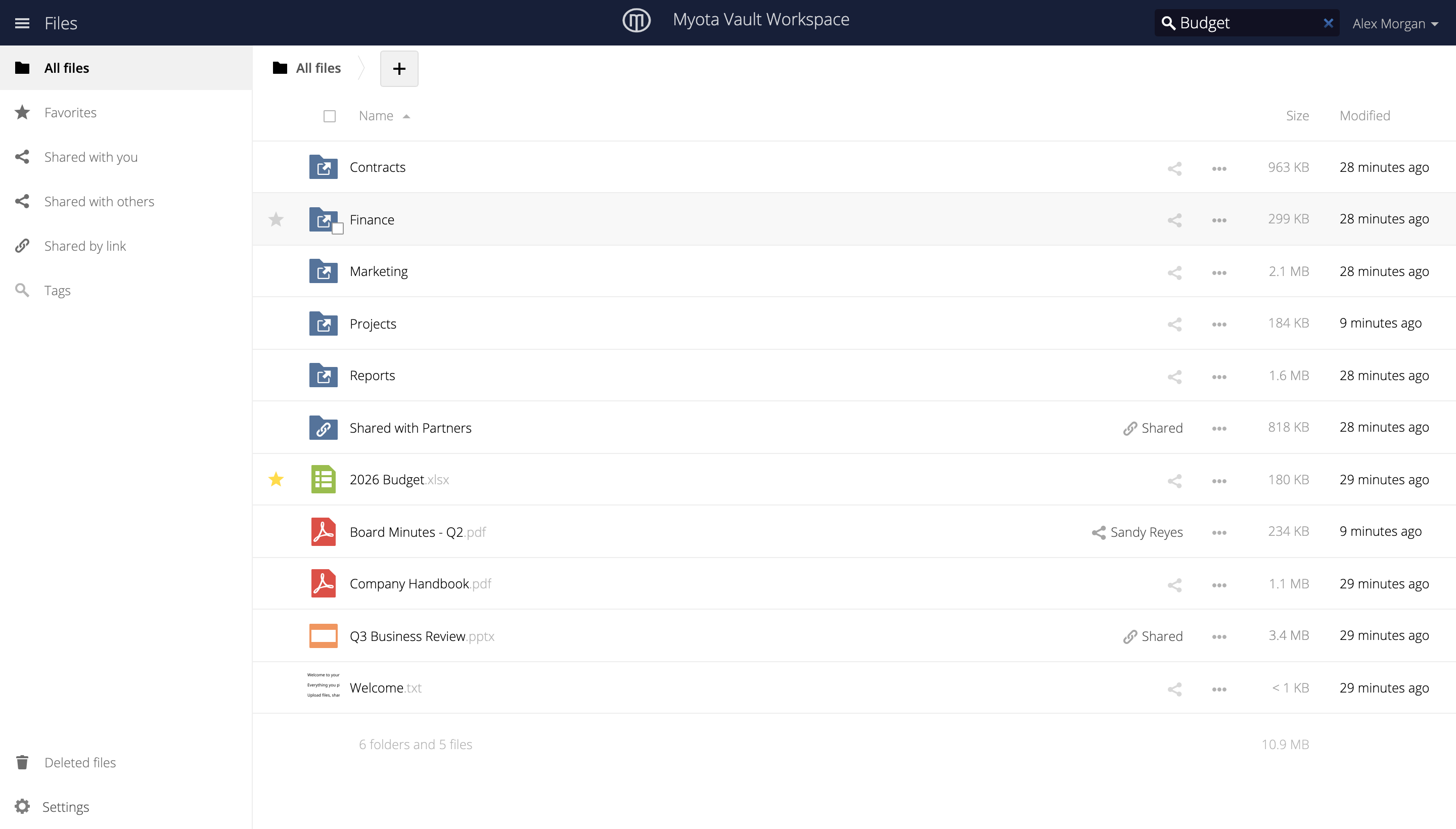Click the Myota logo icon
Viewport: 1456px width, 829px height.
click(x=636, y=21)
